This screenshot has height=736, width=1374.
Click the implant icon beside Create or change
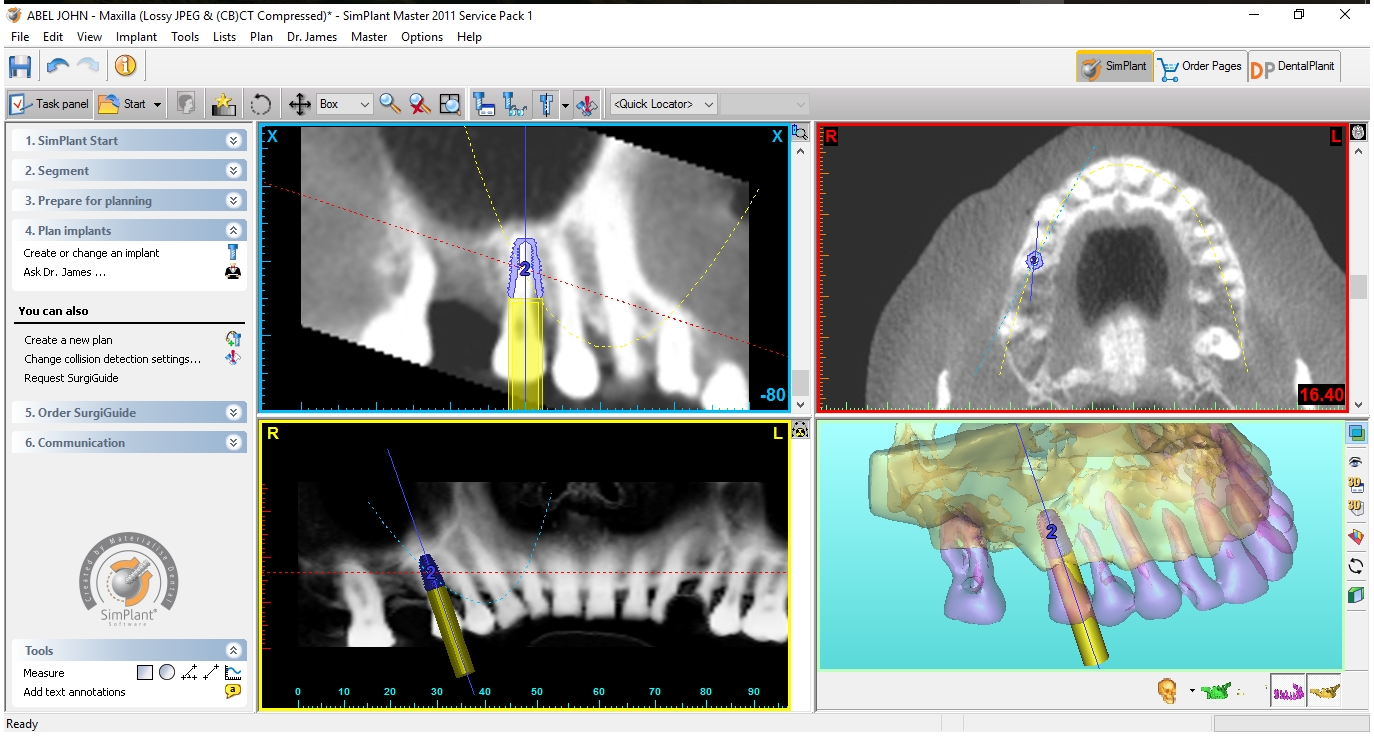point(233,253)
